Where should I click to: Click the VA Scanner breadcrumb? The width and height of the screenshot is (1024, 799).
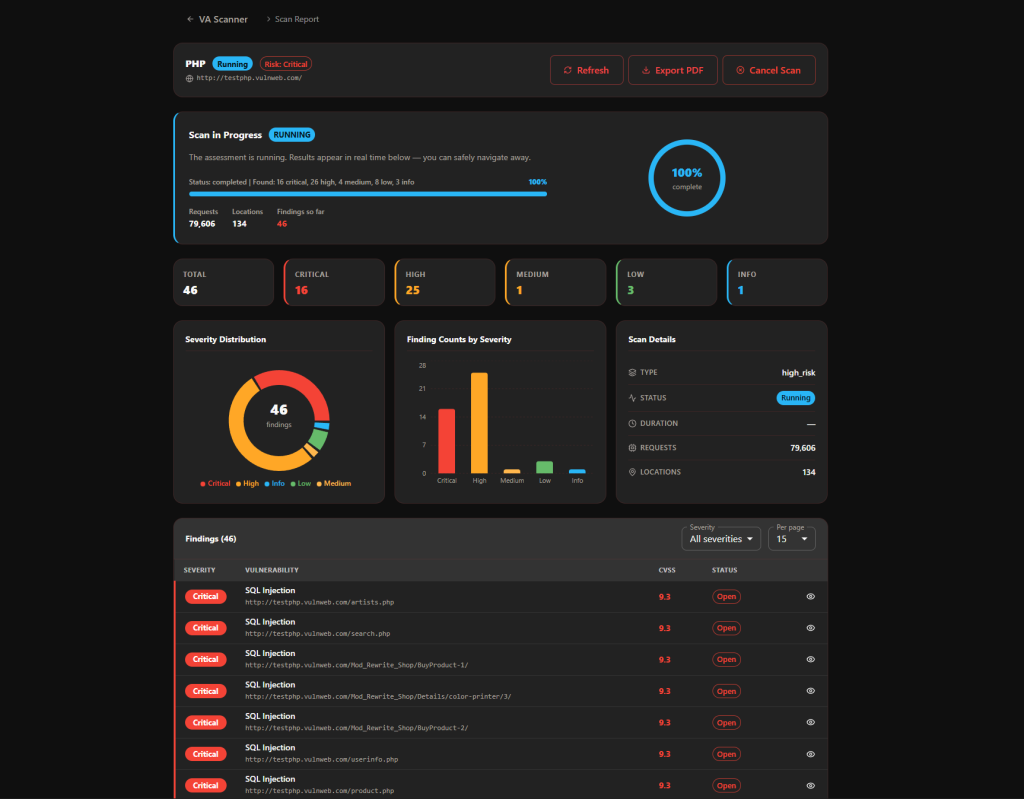click(x=222, y=19)
